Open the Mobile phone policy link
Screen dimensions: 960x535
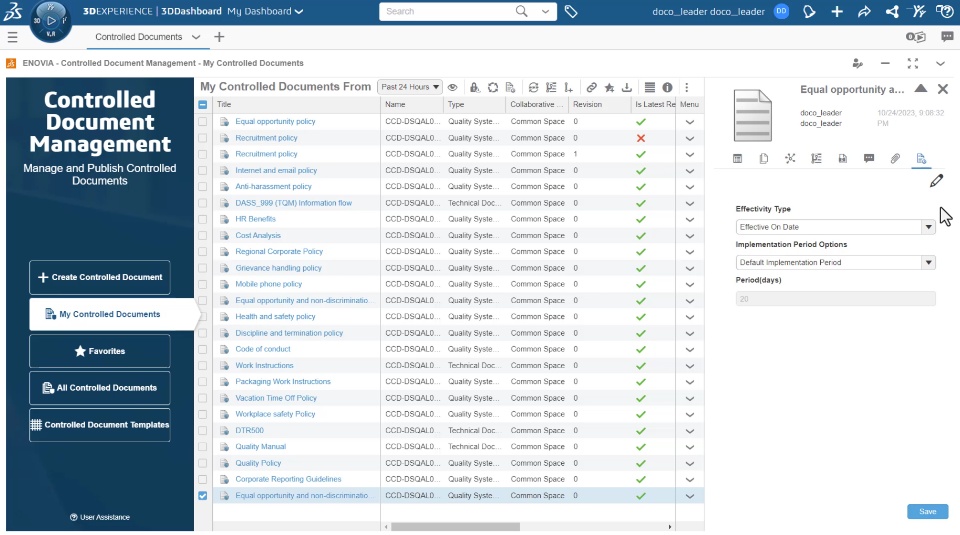tap(269, 284)
